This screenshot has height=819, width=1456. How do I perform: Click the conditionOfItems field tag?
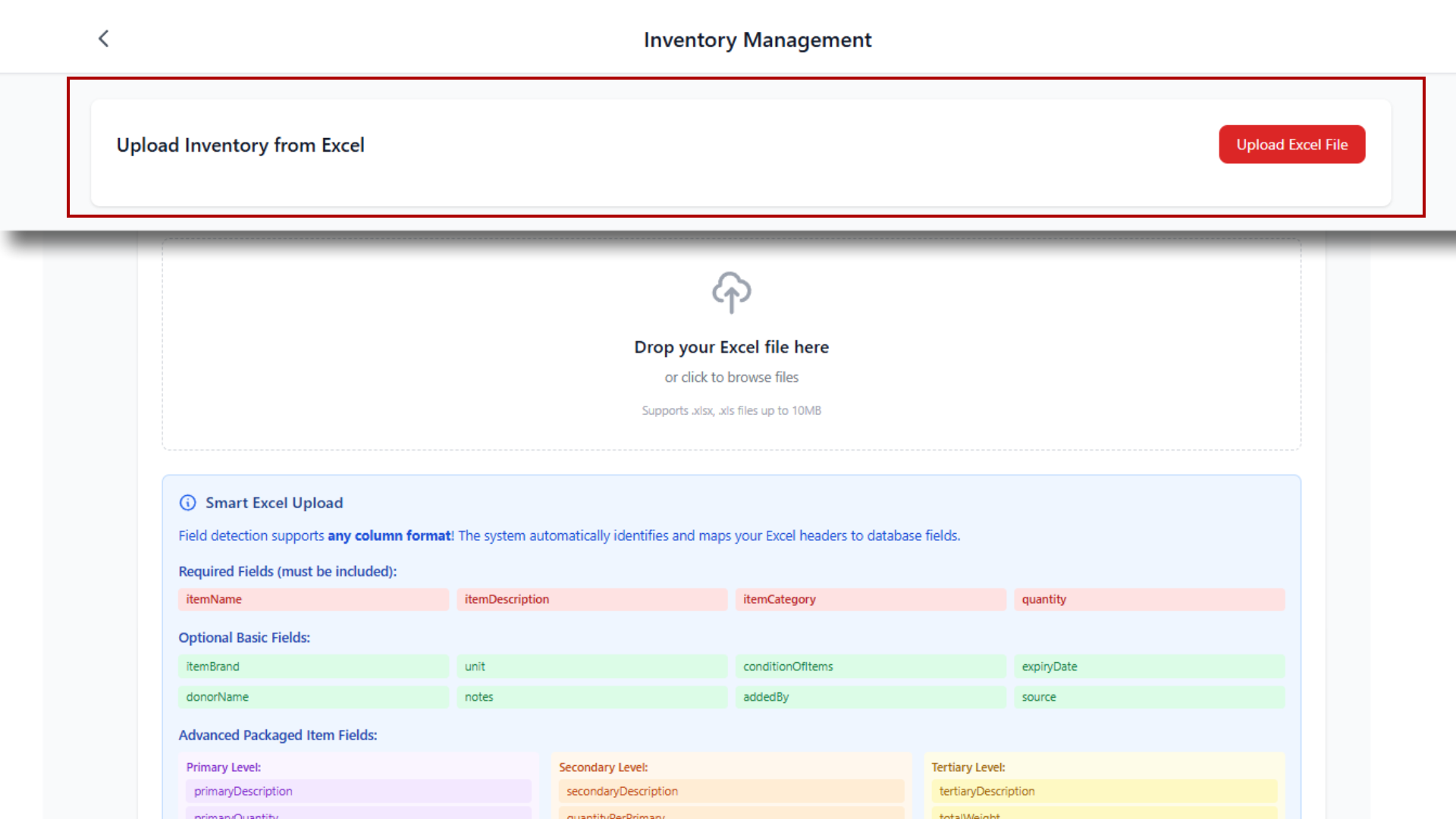click(870, 667)
